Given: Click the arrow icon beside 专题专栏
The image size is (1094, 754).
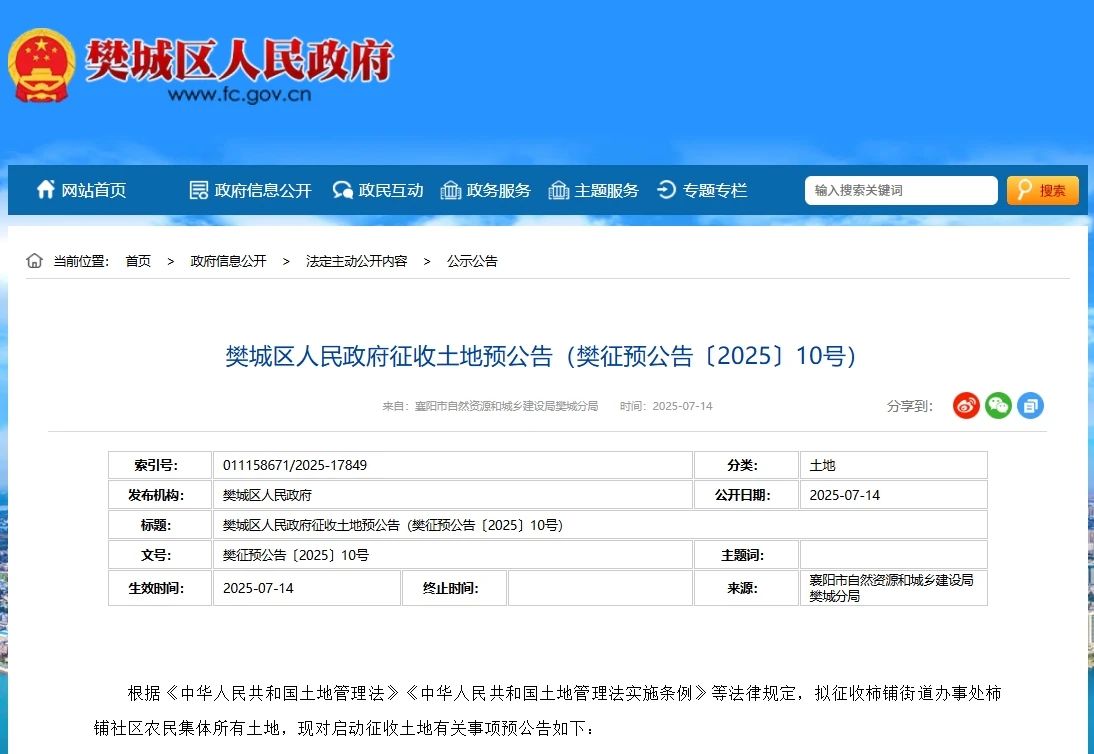Looking at the screenshot, I should [667, 190].
